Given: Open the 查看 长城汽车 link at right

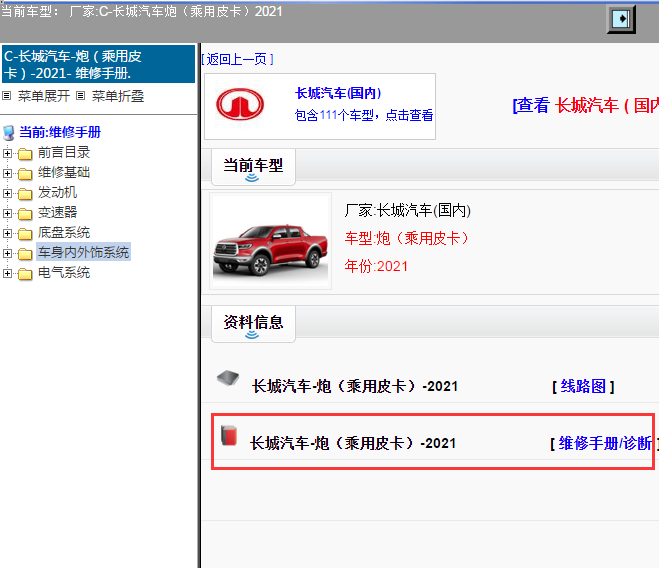Looking at the screenshot, I should pyautogui.click(x=585, y=105).
